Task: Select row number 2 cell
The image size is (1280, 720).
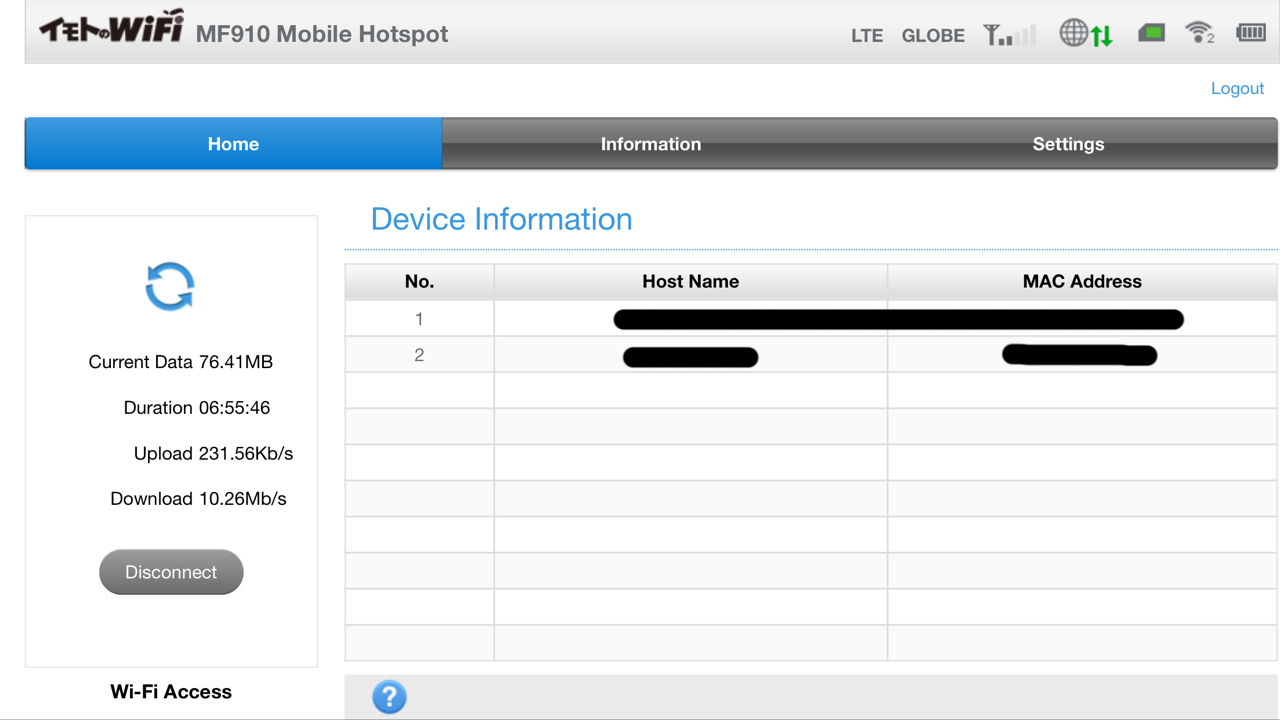Action: point(419,355)
